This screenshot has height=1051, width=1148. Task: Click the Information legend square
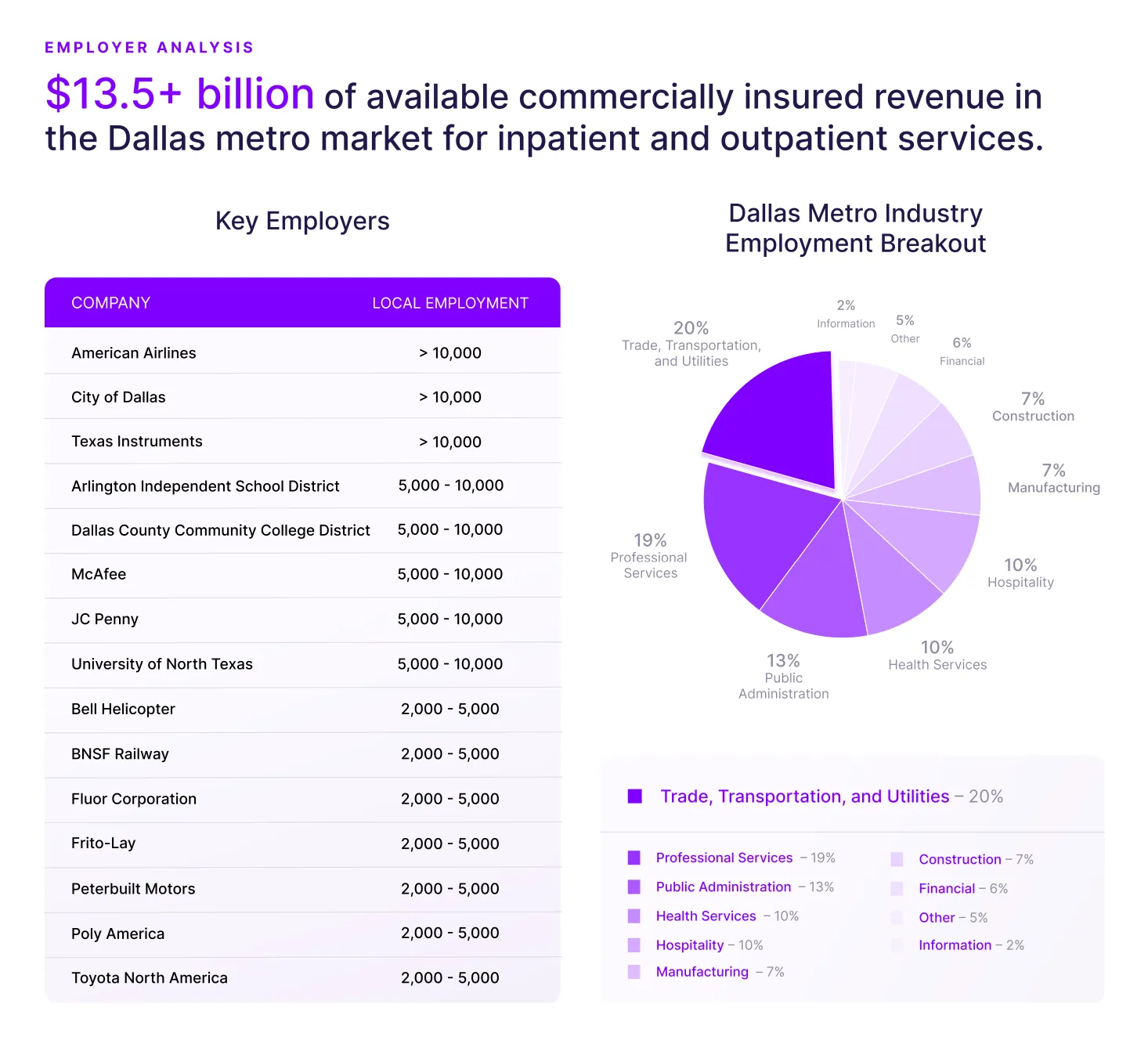coord(897,945)
